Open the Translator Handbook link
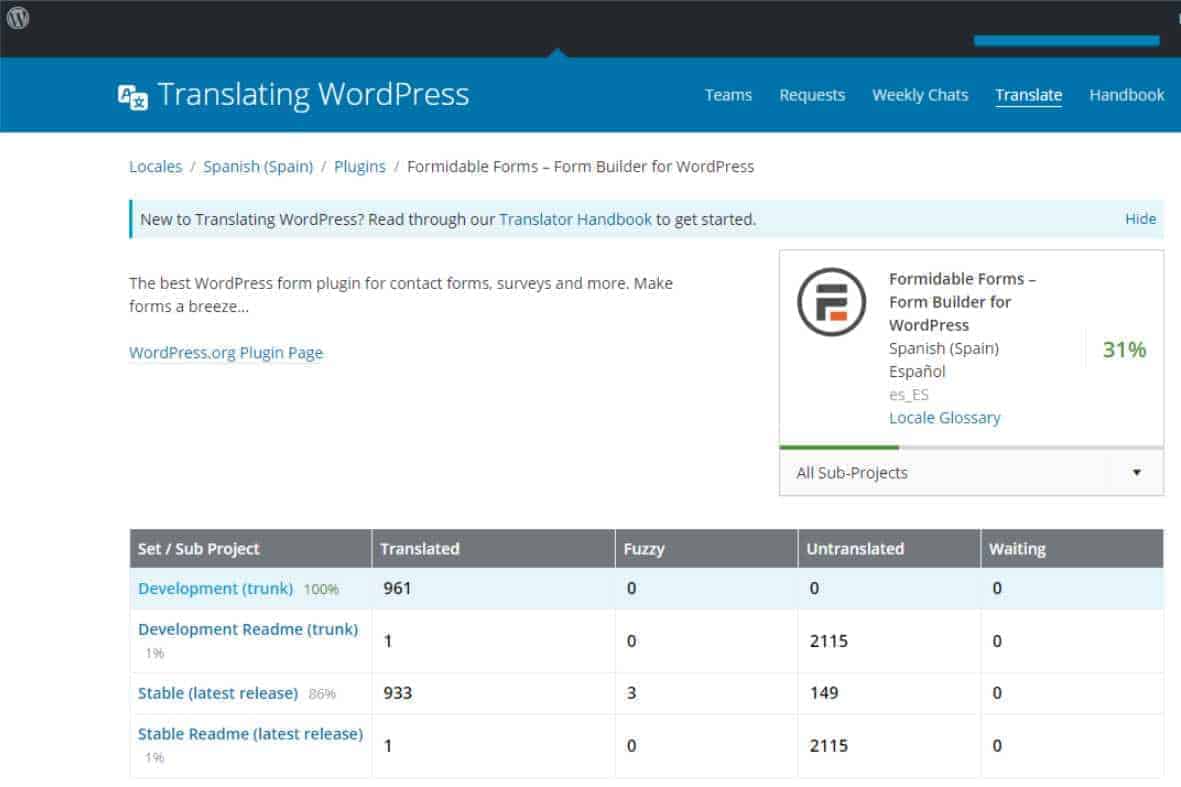The width and height of the screenshot is (1181, 787). (x=575, y=219)
